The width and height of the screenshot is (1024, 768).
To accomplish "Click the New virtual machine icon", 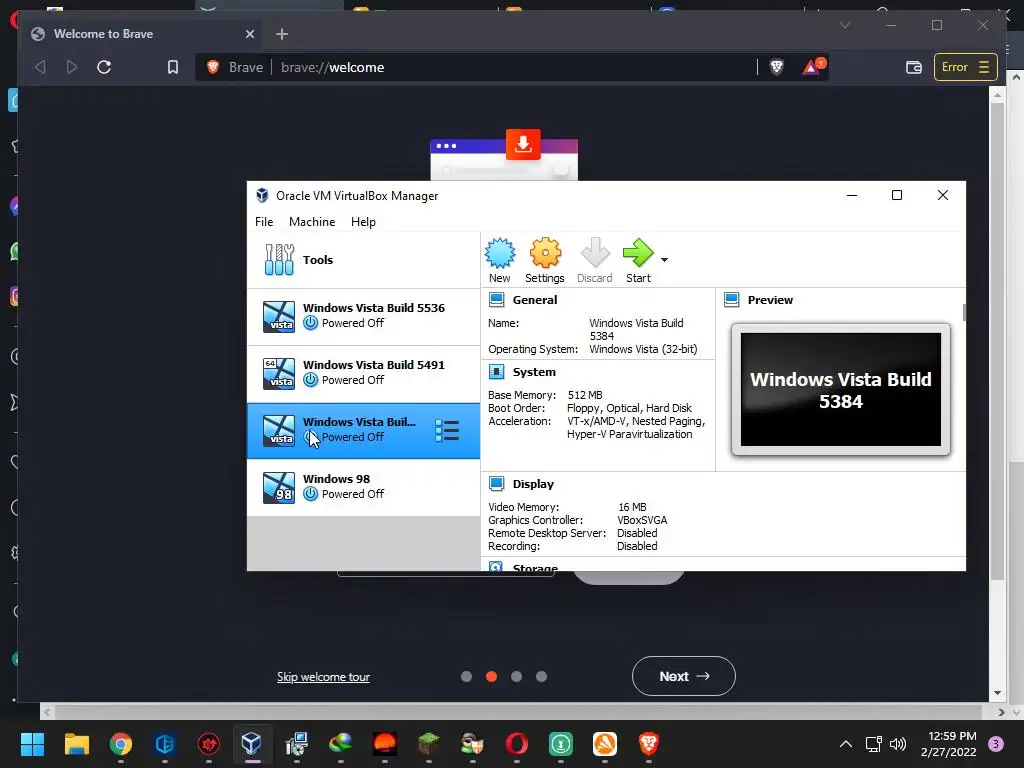I will coord(500,253).
